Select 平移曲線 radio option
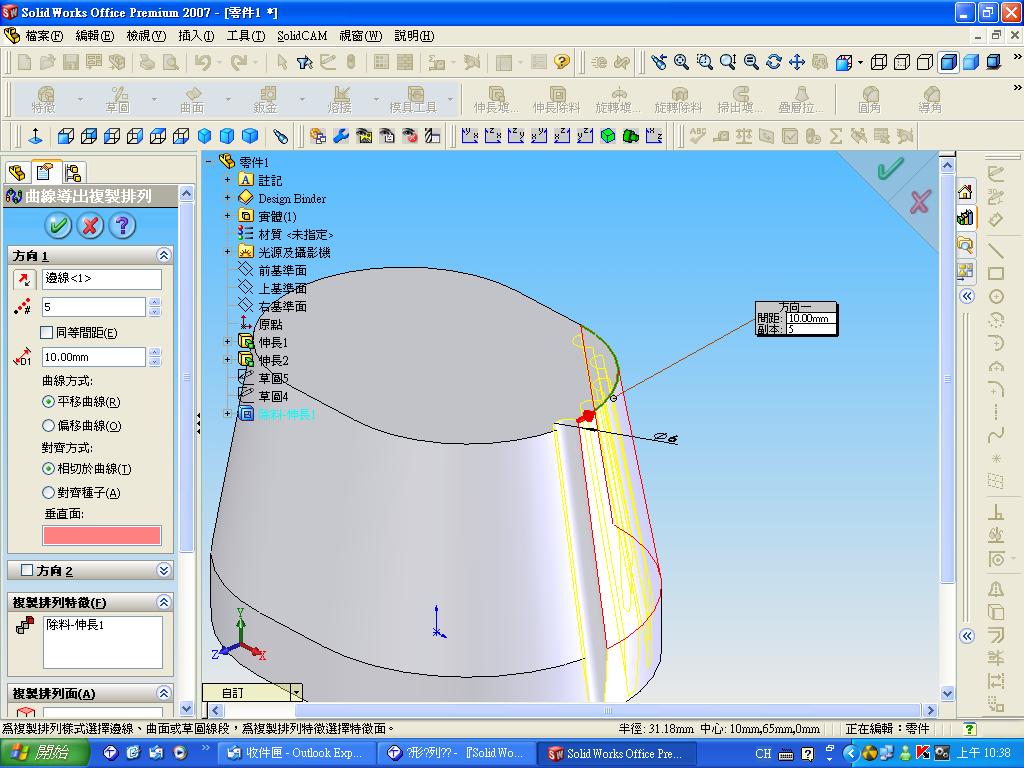The width and height of the screenshot is (1024, 768). point(48,402)
